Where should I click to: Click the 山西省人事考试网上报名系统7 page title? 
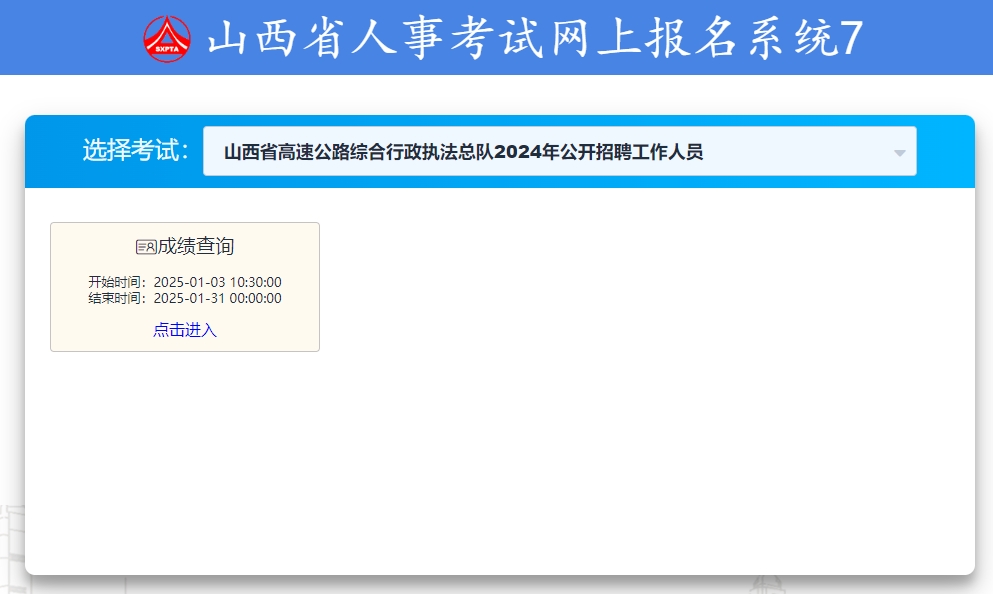point(534,39)
